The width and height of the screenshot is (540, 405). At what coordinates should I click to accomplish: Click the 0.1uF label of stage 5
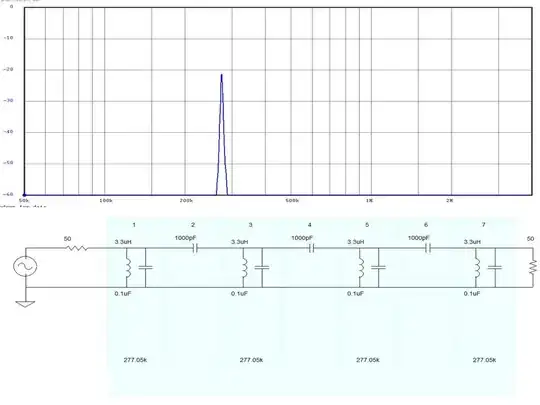pyautogui.click(x=356, y=294)
